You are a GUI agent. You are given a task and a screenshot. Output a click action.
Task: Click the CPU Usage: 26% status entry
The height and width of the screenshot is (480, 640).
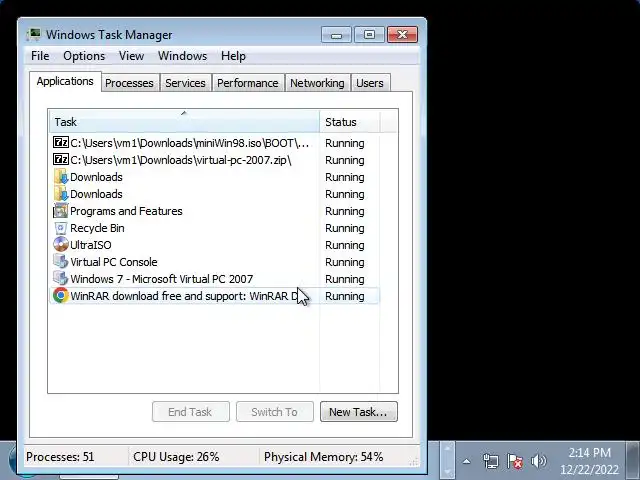point(176,457)
